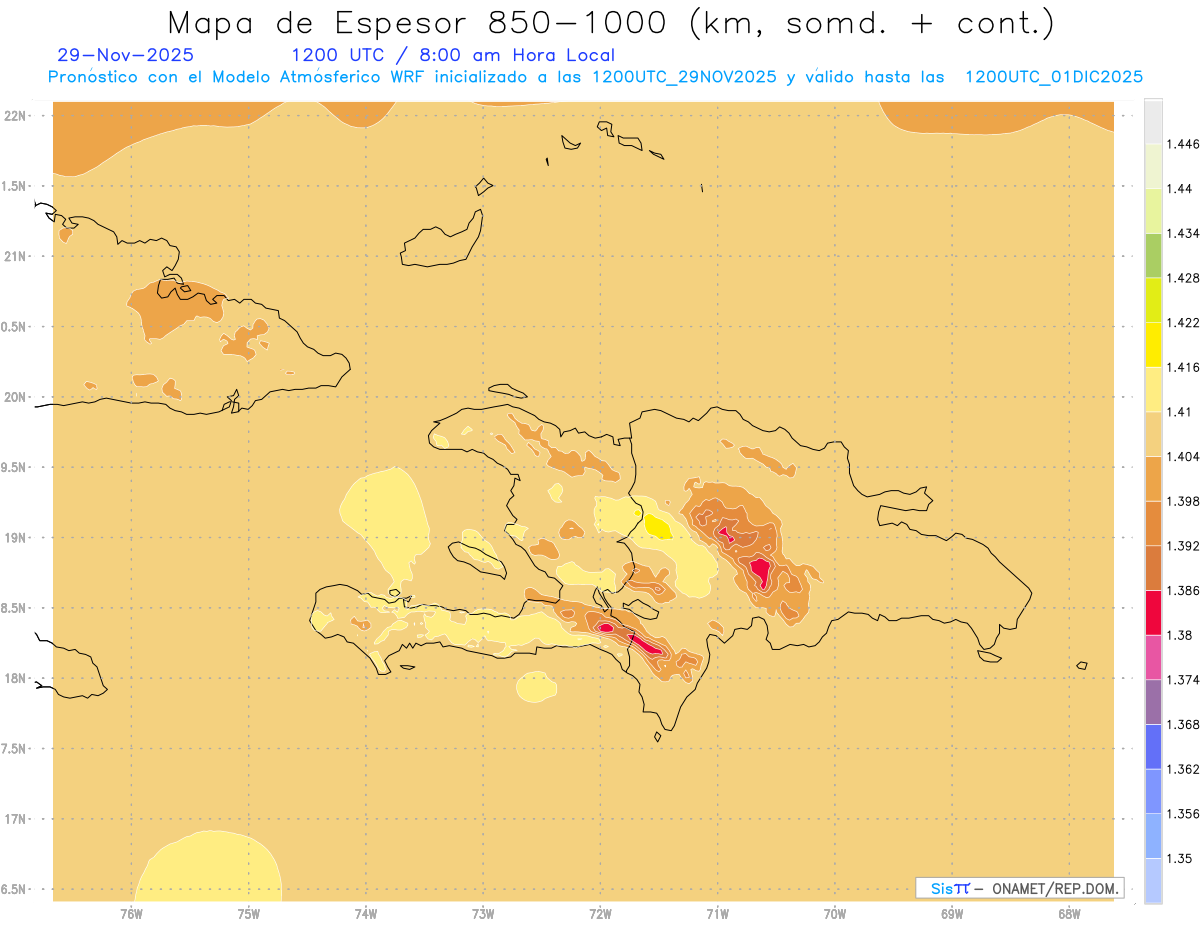
Task: Click the 1.5N latitude axis label
Action: click(x=15, y=186)
